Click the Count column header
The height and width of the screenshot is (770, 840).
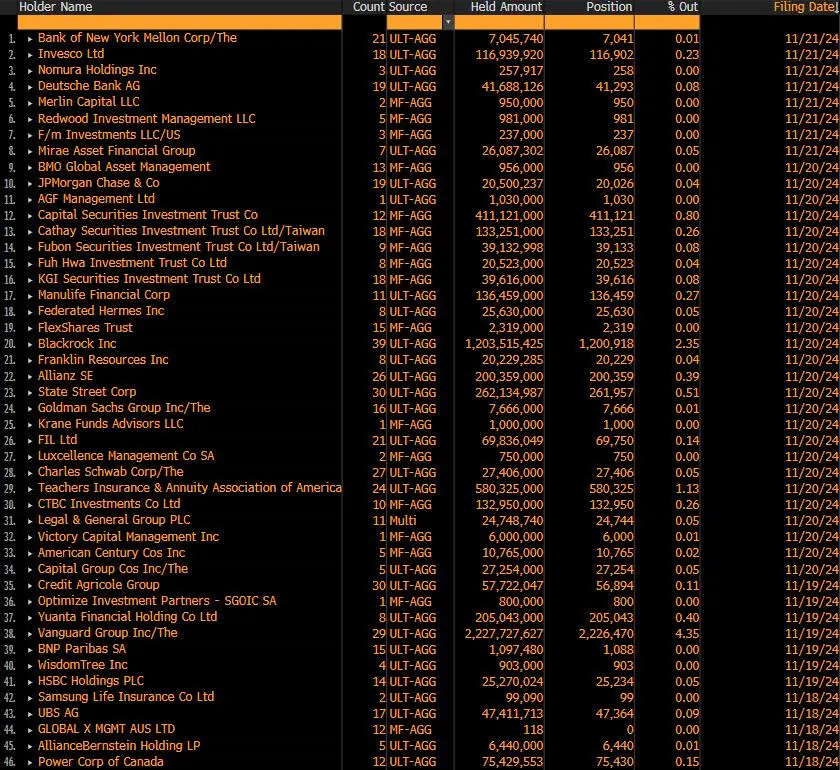(368, 7)
